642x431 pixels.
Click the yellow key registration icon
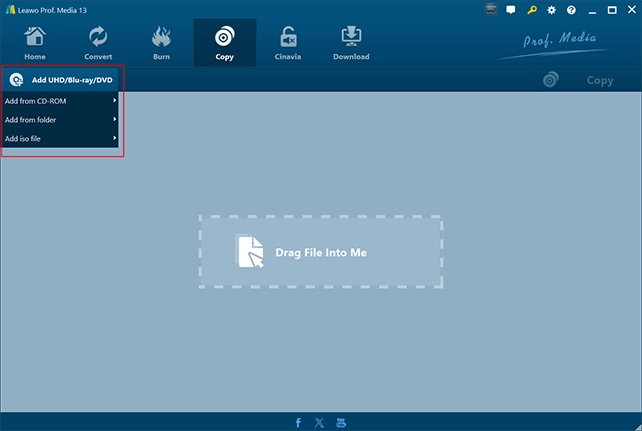[x=532, y=10]
